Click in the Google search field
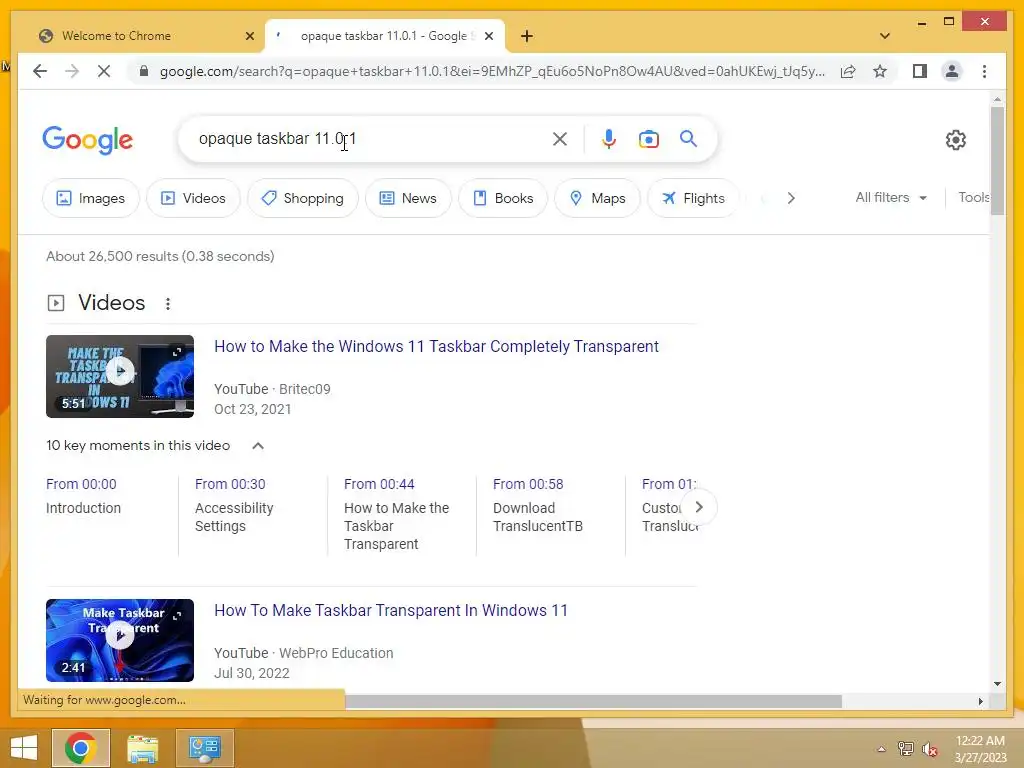Screen dimensions: 1024x768 [372, 138]
